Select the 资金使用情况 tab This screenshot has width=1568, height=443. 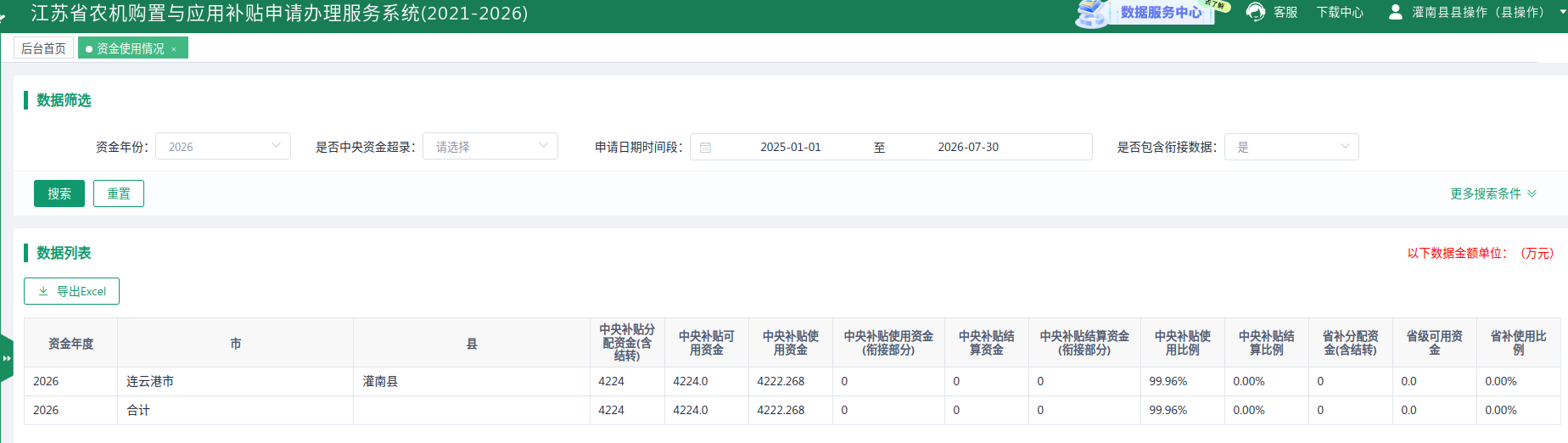[x=130, y=48]
